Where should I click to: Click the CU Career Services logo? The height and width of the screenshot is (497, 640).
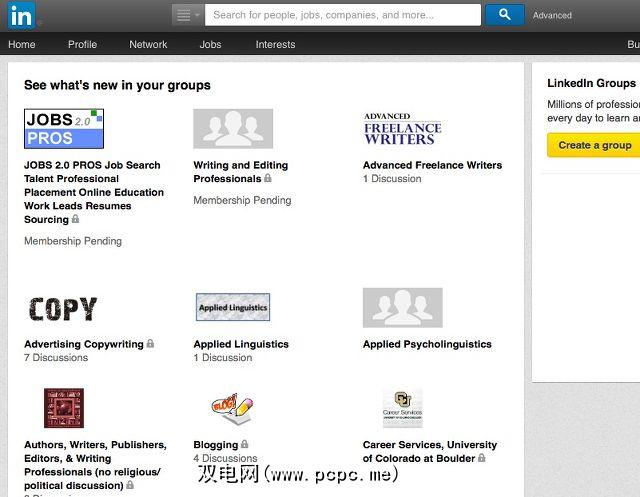402,408
